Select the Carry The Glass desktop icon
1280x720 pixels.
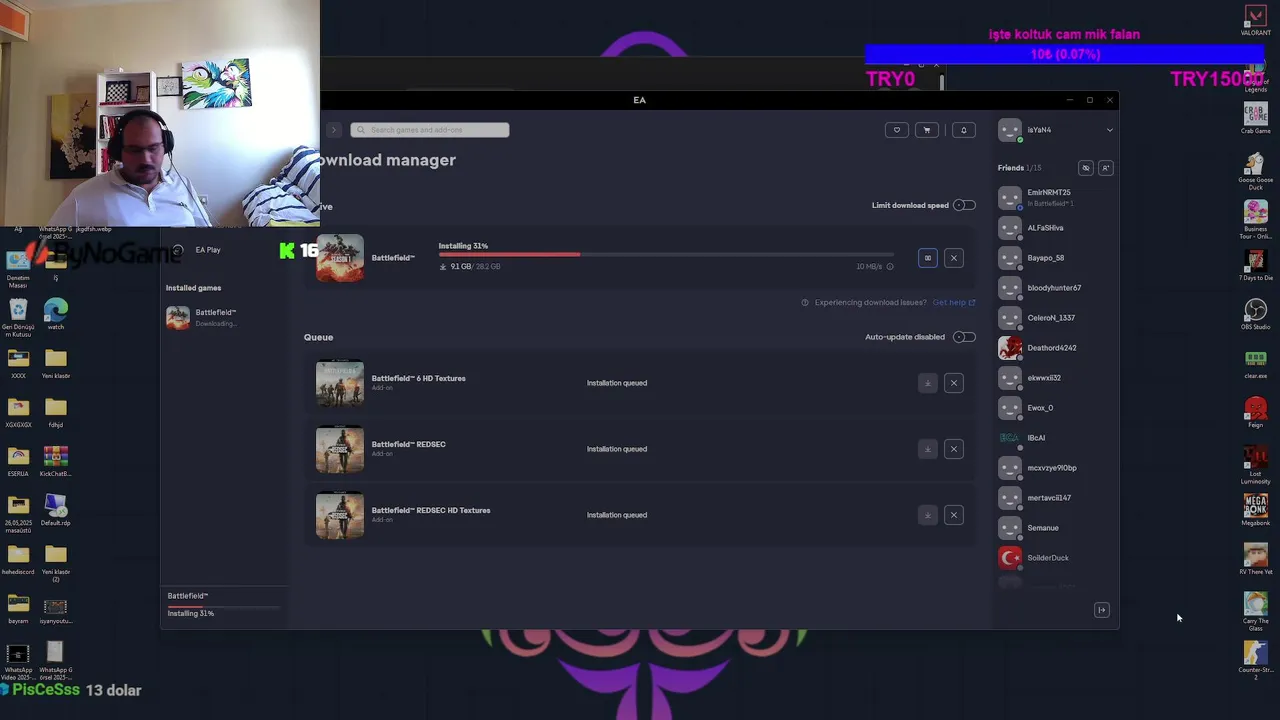[x=1255, y=610]
